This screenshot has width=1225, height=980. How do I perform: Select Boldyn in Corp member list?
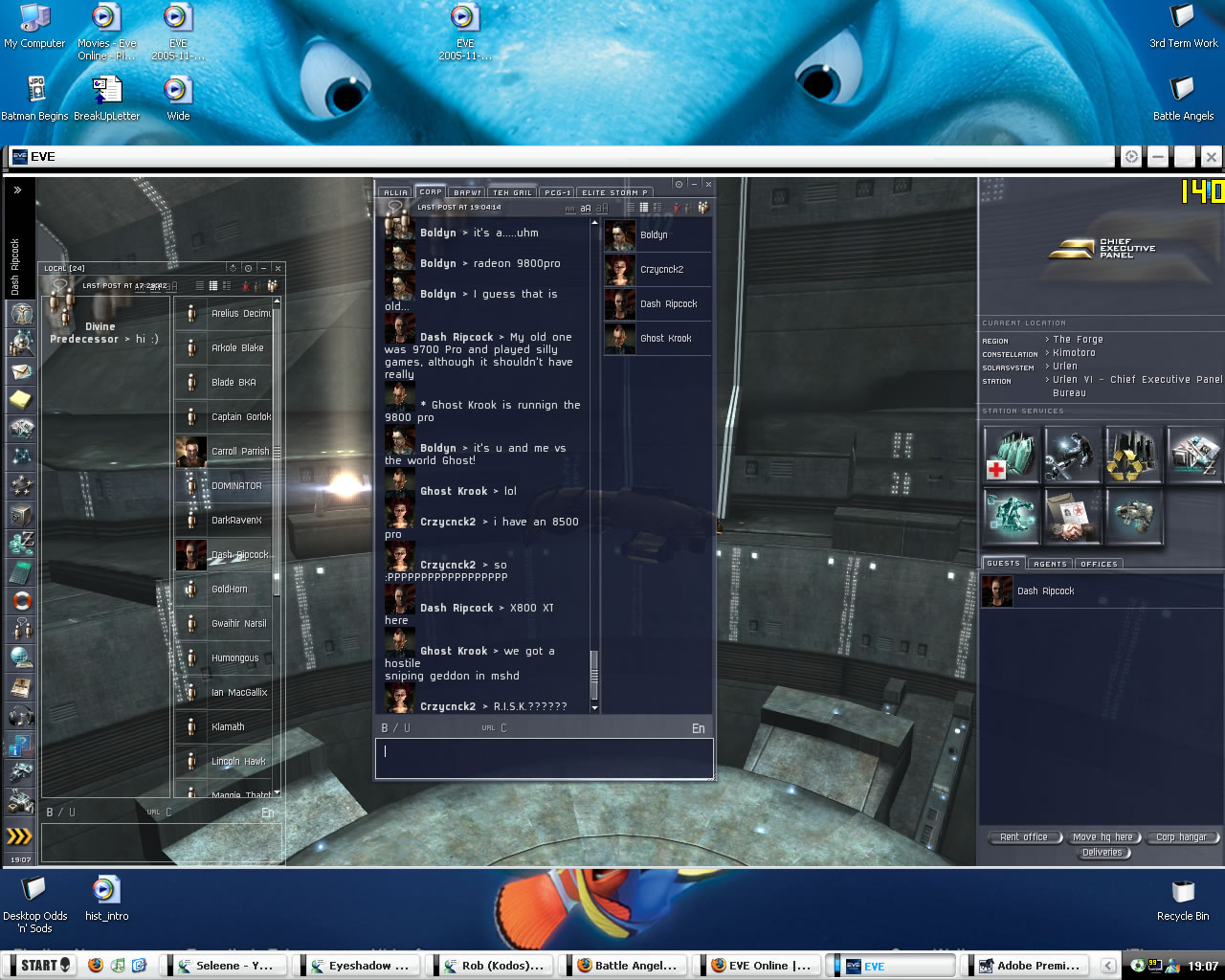click(x=657, y=234)
